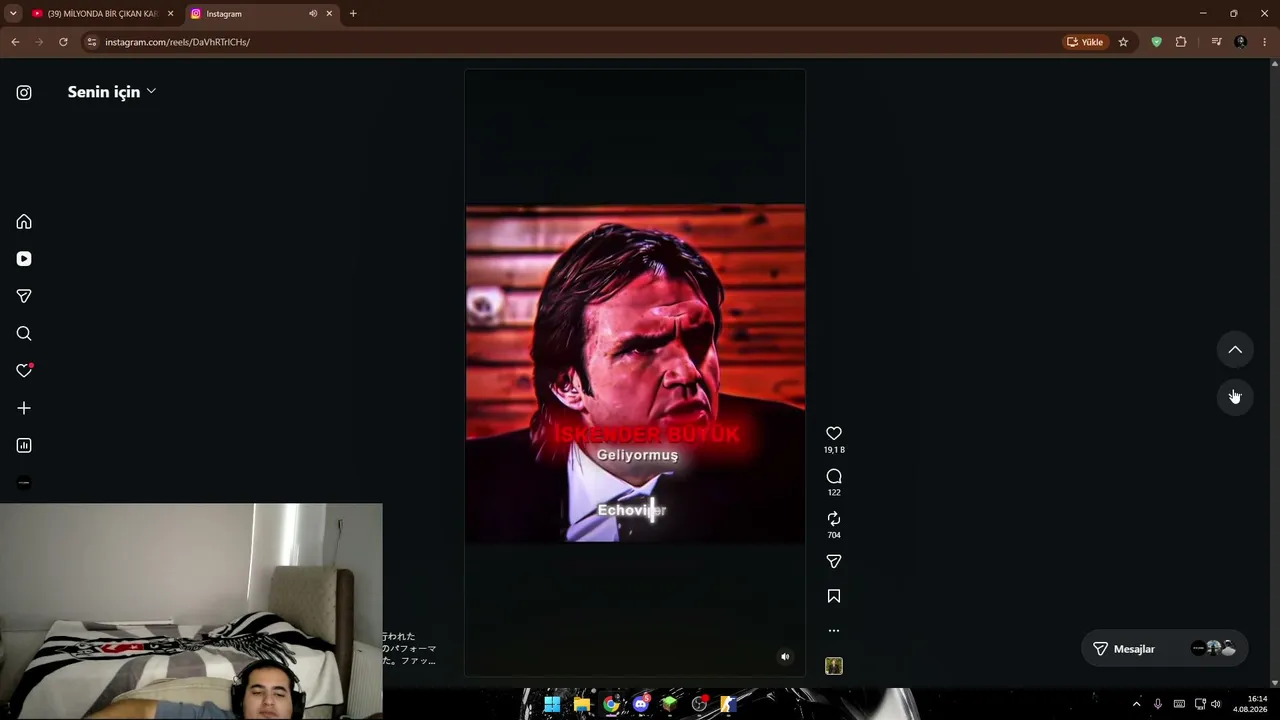Viewport: 1280px width, 720px height.
Task: Bookmark this page with the star
Action: click(1123, 42)
